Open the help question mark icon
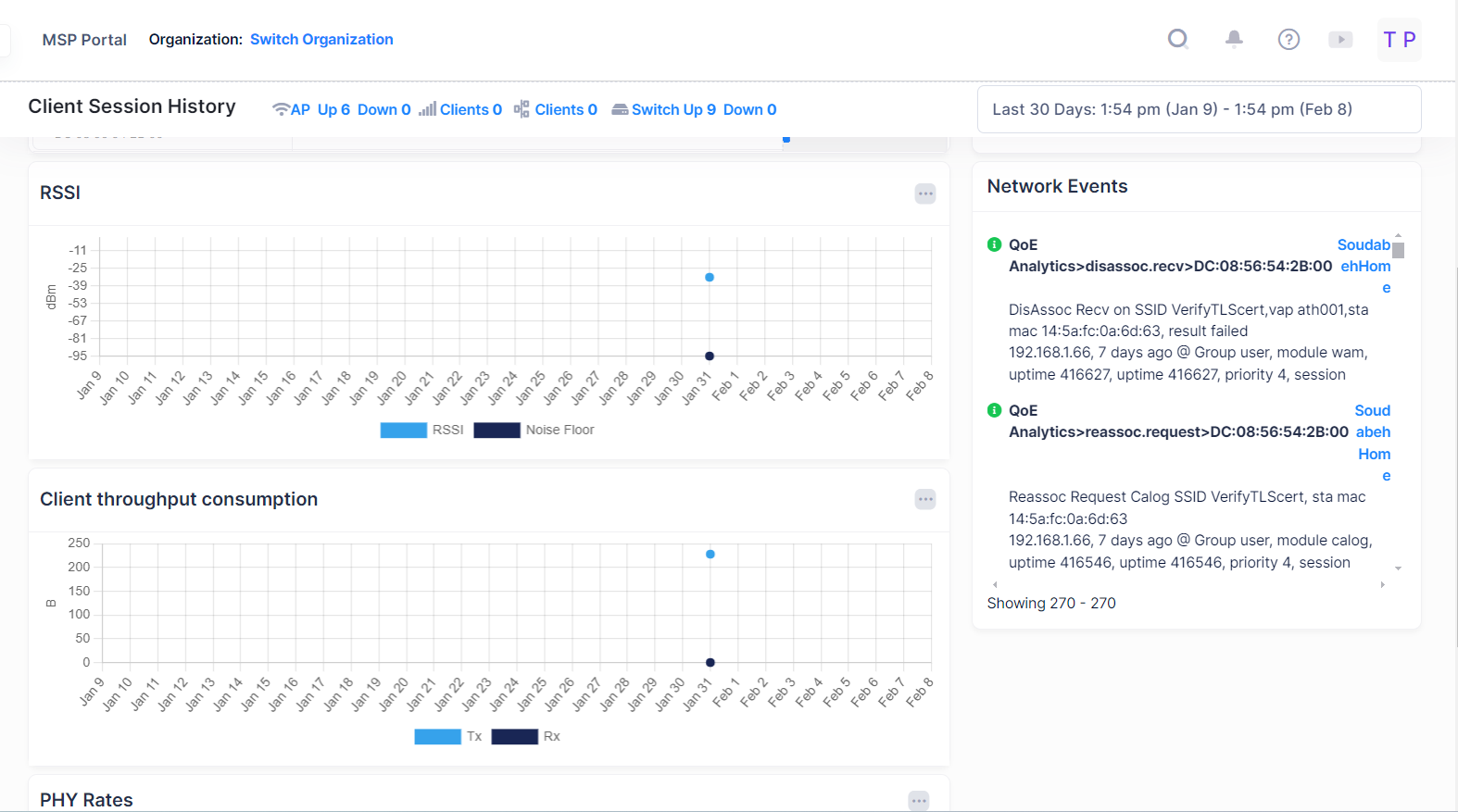This screenshot has height=812, width=1458. pos(1288,39)
